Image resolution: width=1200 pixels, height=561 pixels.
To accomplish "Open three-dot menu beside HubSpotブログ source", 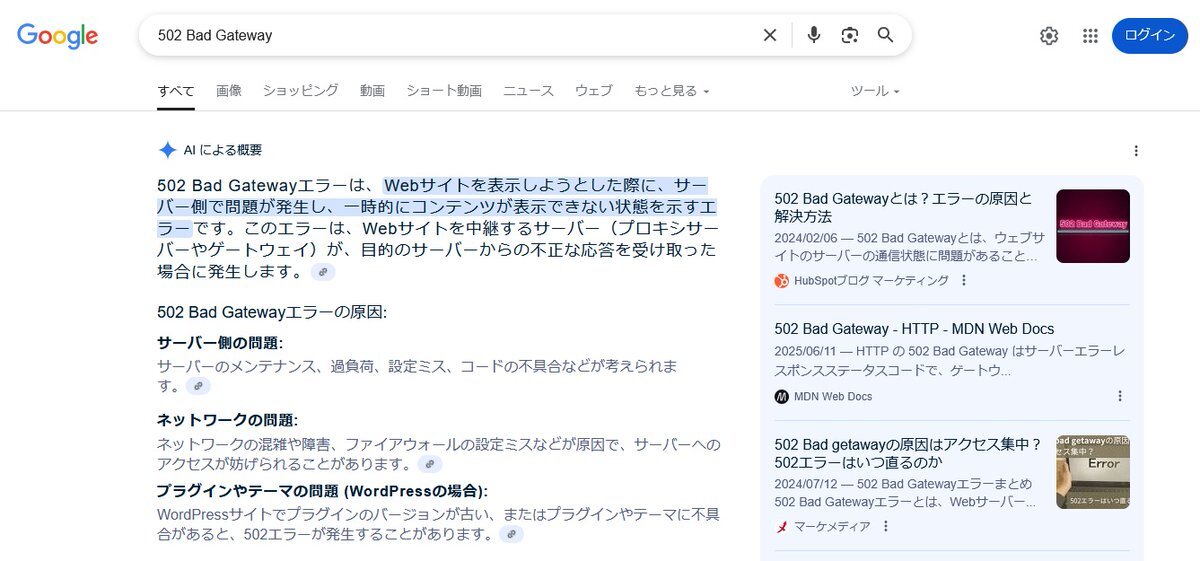I will click(964, 281).
